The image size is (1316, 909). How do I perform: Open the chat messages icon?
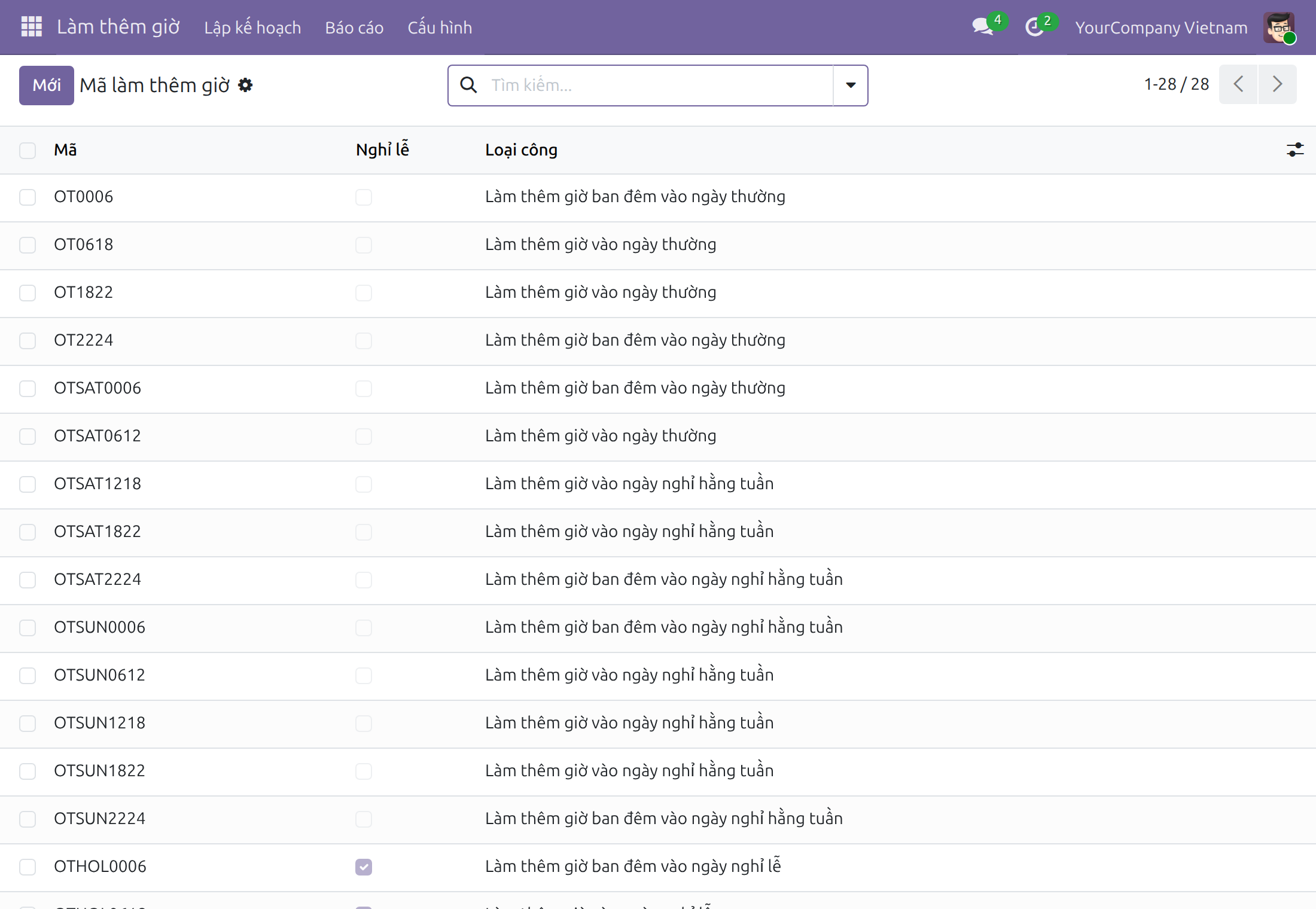tap(983, 27)
